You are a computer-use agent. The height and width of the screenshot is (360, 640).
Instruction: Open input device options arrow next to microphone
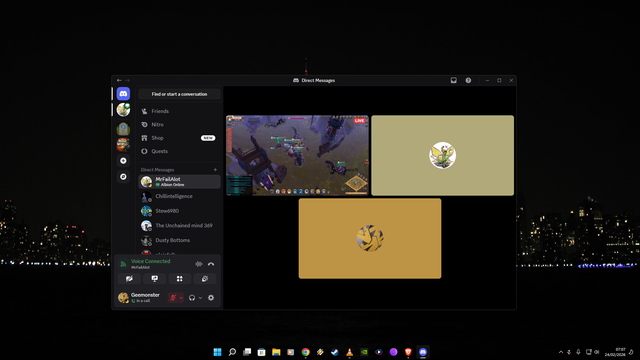click(x=181, y=298)
